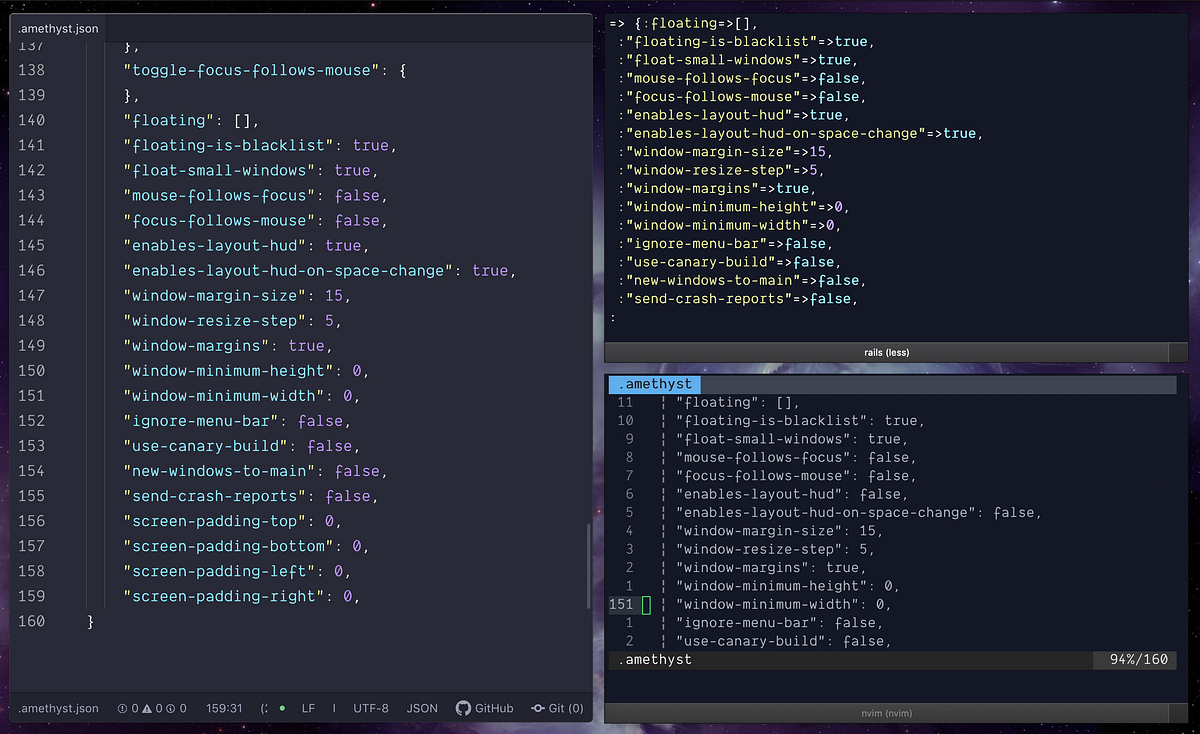Viewport: 1200px width, 734px height.
Task: Switch to the .amethyst.json editor tab
Action: (56, 28)
